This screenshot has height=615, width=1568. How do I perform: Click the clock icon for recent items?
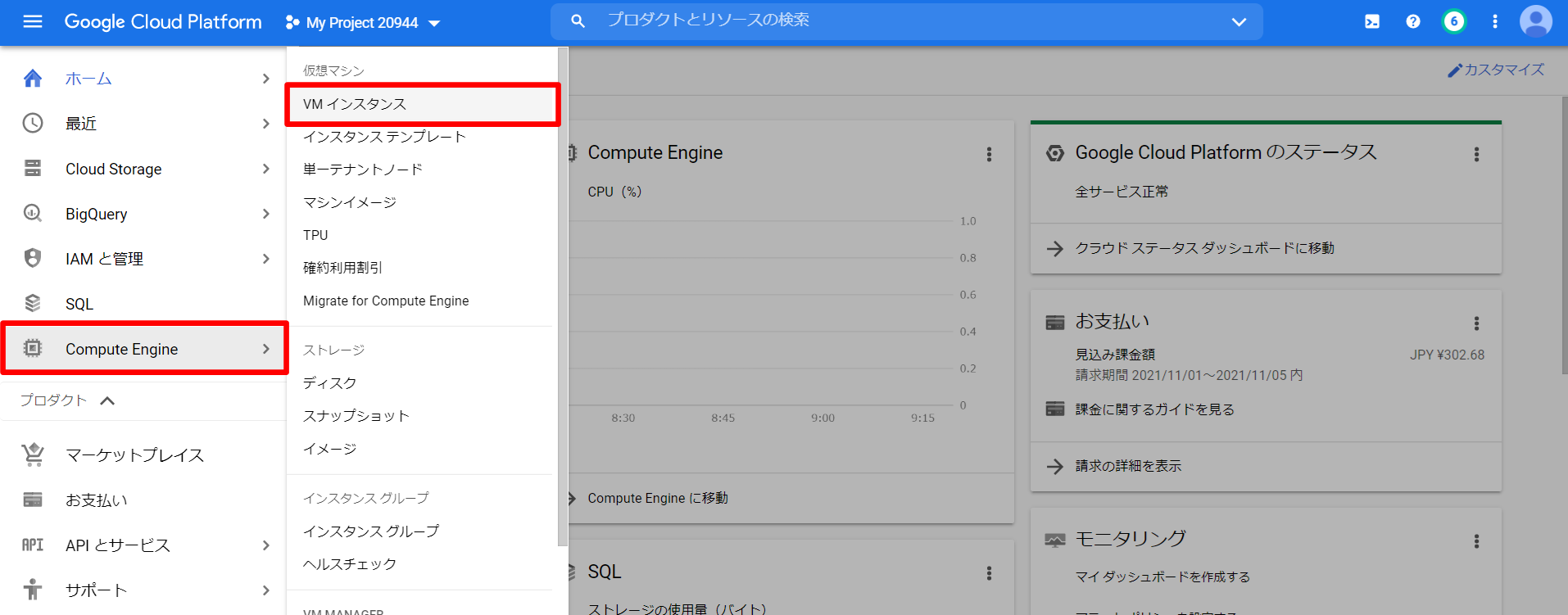[x=33, y=124]
